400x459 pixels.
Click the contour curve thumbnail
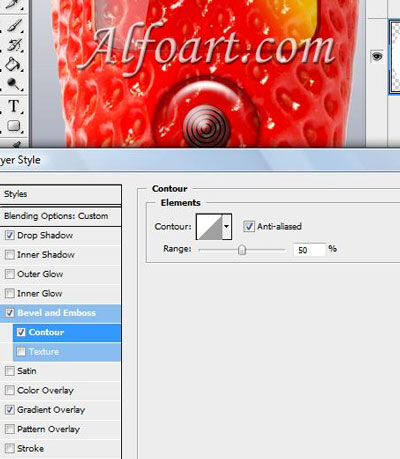point(209,227)
